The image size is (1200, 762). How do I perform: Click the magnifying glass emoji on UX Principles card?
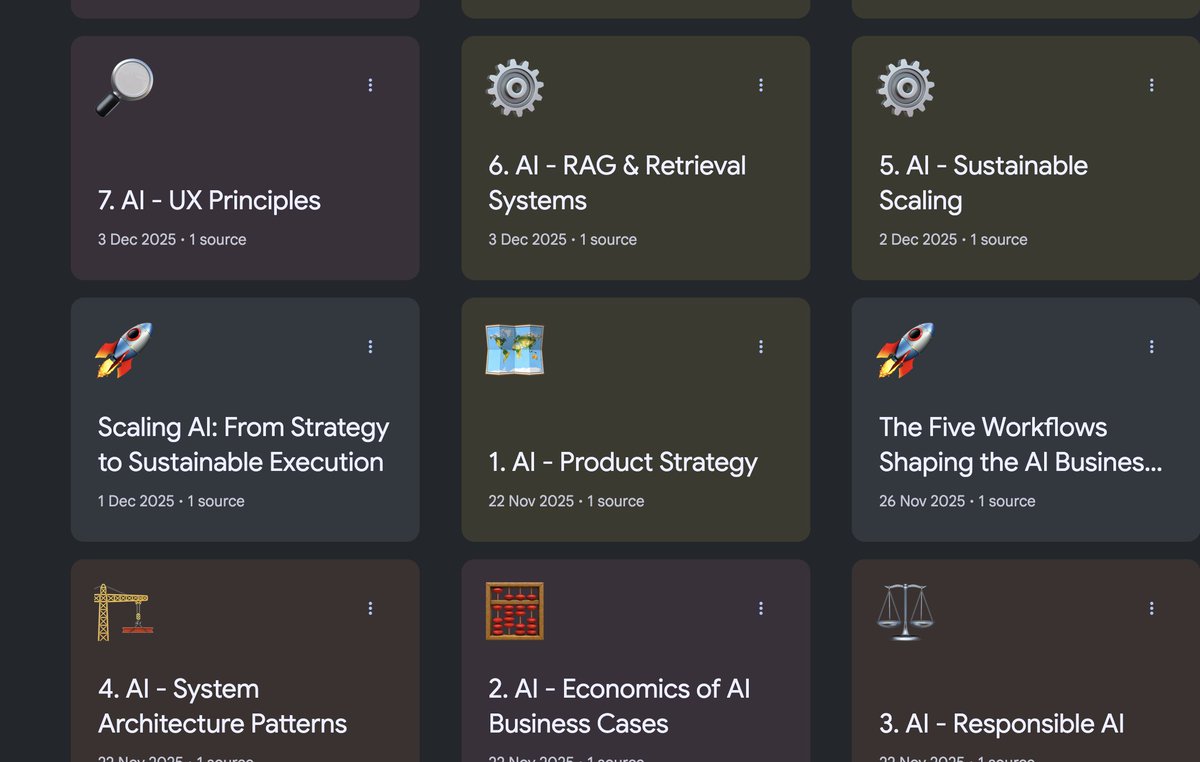click(x=125, y=88)
